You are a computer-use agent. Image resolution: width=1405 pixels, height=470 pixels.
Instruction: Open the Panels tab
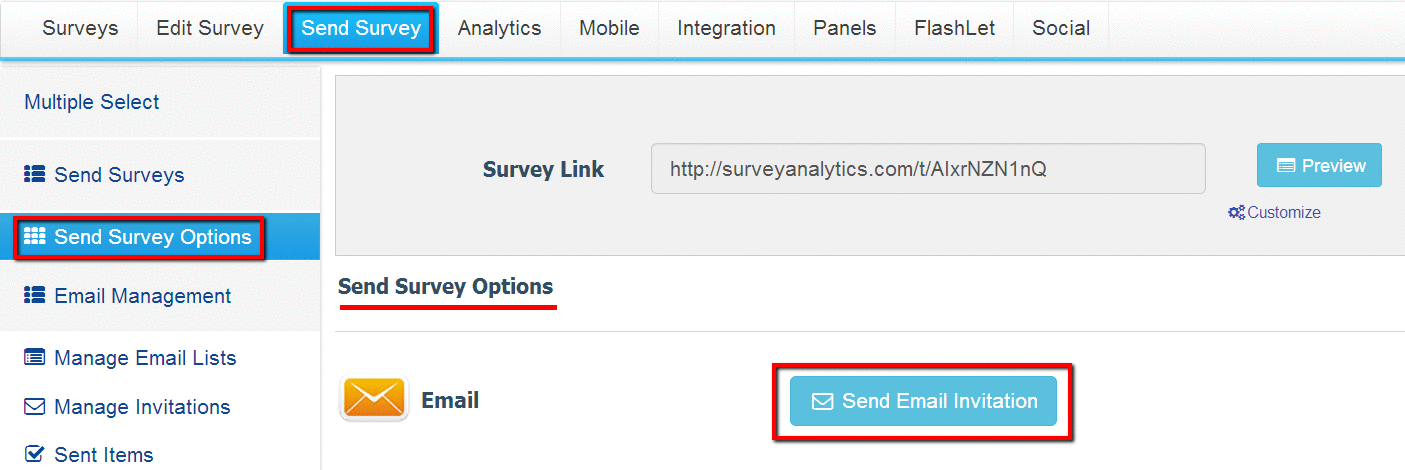tap(845, 29)
